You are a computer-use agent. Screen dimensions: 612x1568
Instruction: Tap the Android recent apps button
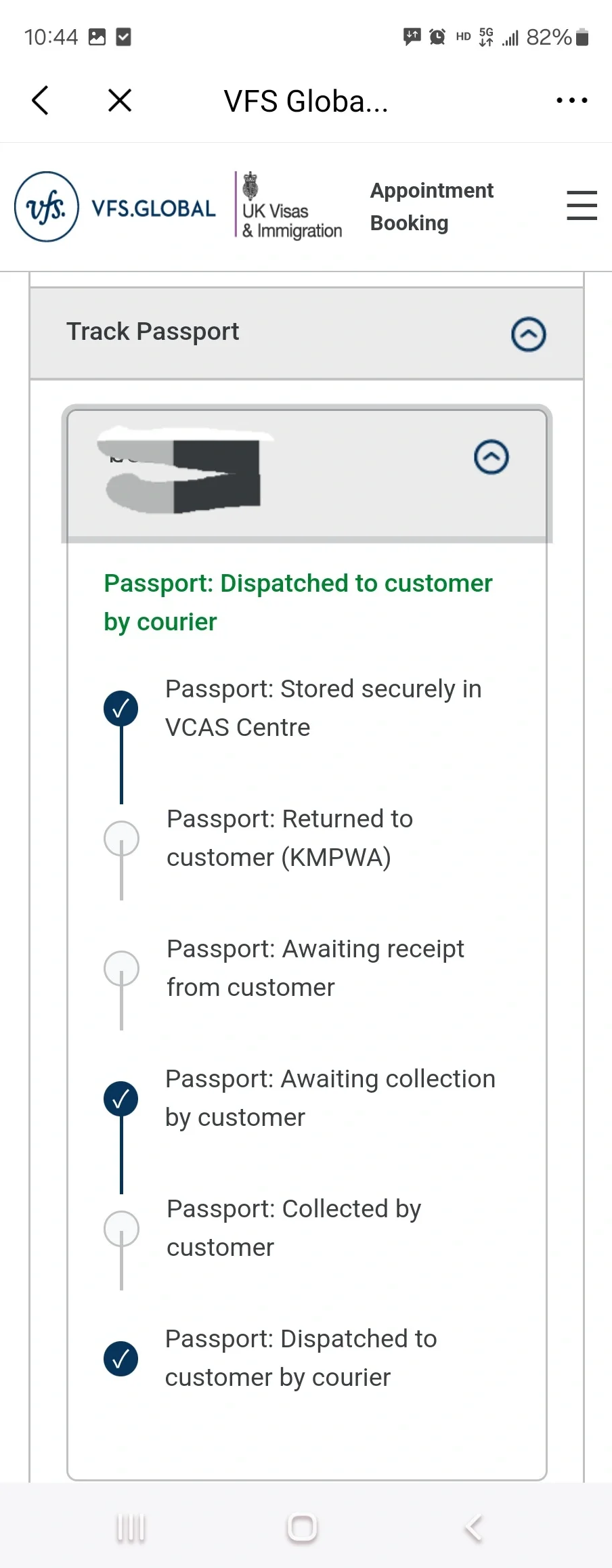click(131, 1528)
